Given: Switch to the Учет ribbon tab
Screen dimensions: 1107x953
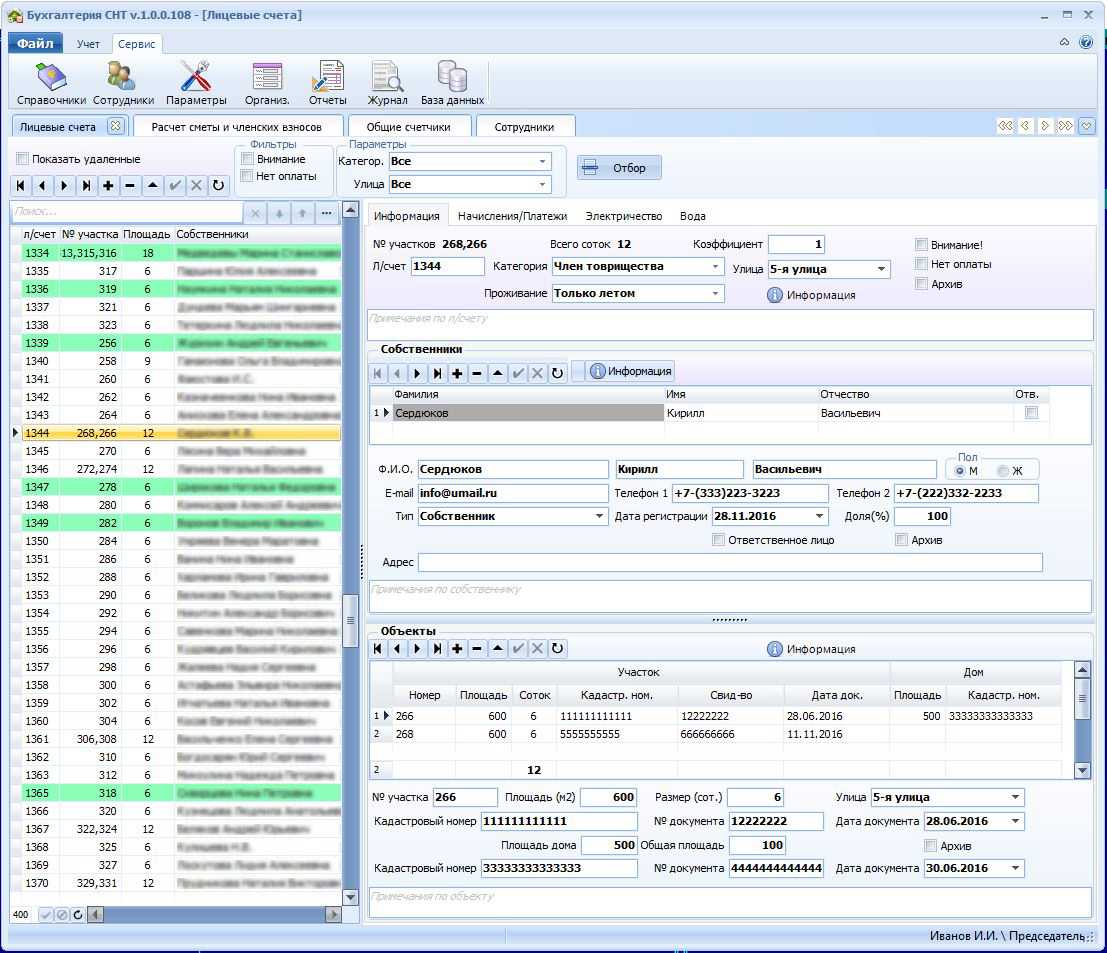Looking at the screenshot, I should [88, 44].
